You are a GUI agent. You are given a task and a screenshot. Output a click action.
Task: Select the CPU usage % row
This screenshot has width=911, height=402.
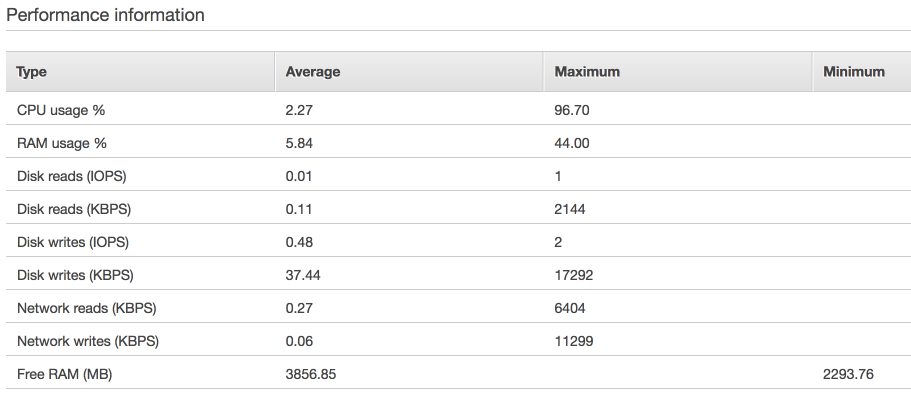(x=458, y=110)
